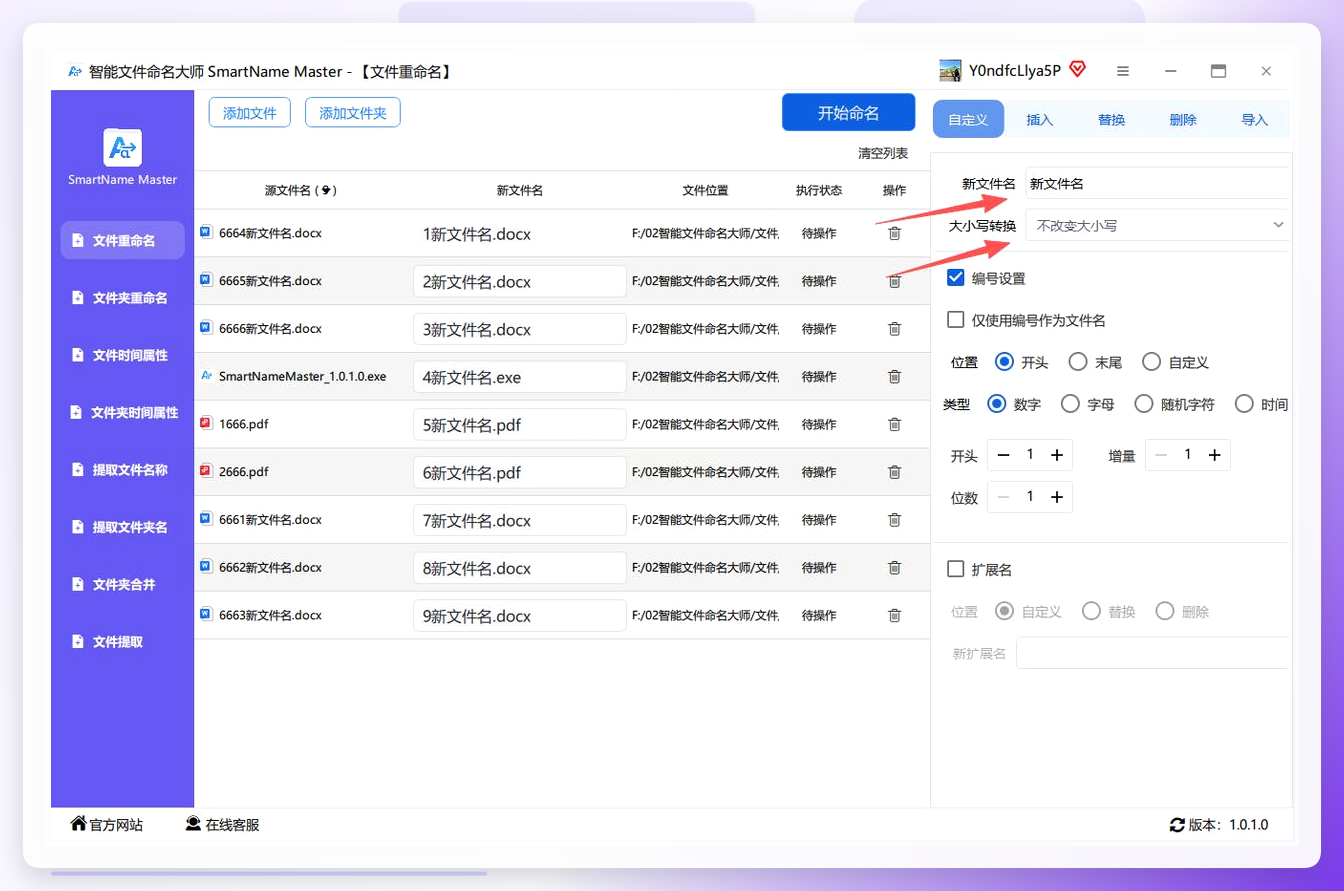1344x891 pixels.
Task: Open 文件夹合并 in the sidebar
Action: pyautogui.click(x=122, y=584)
